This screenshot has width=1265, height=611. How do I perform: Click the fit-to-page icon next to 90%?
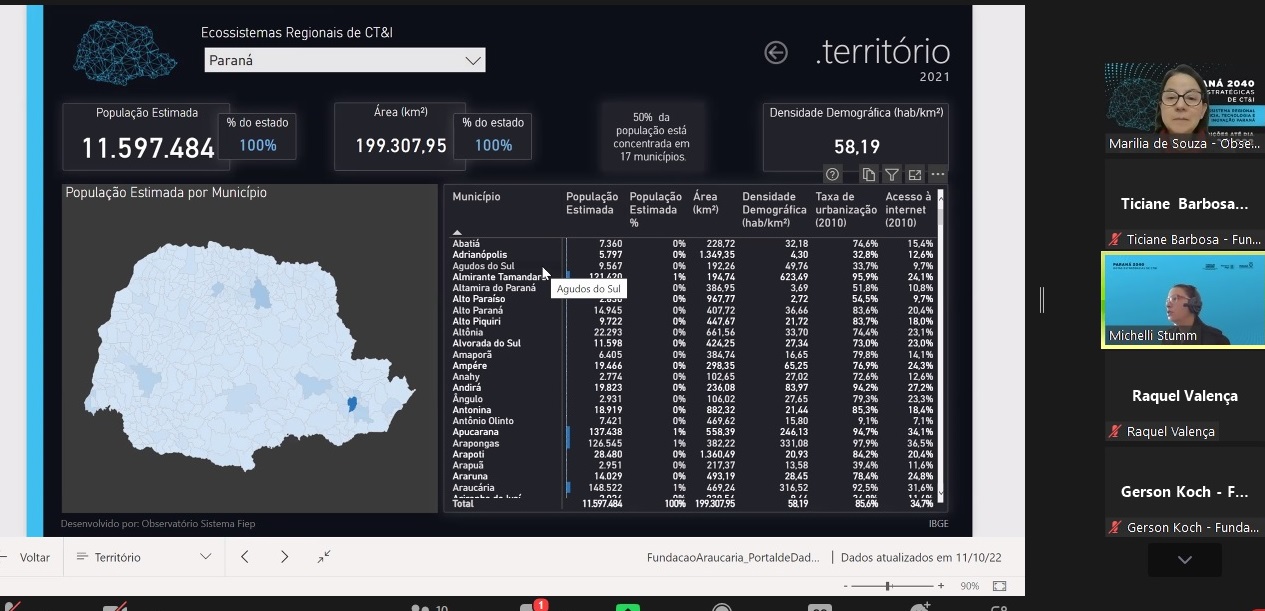[999, 586]
